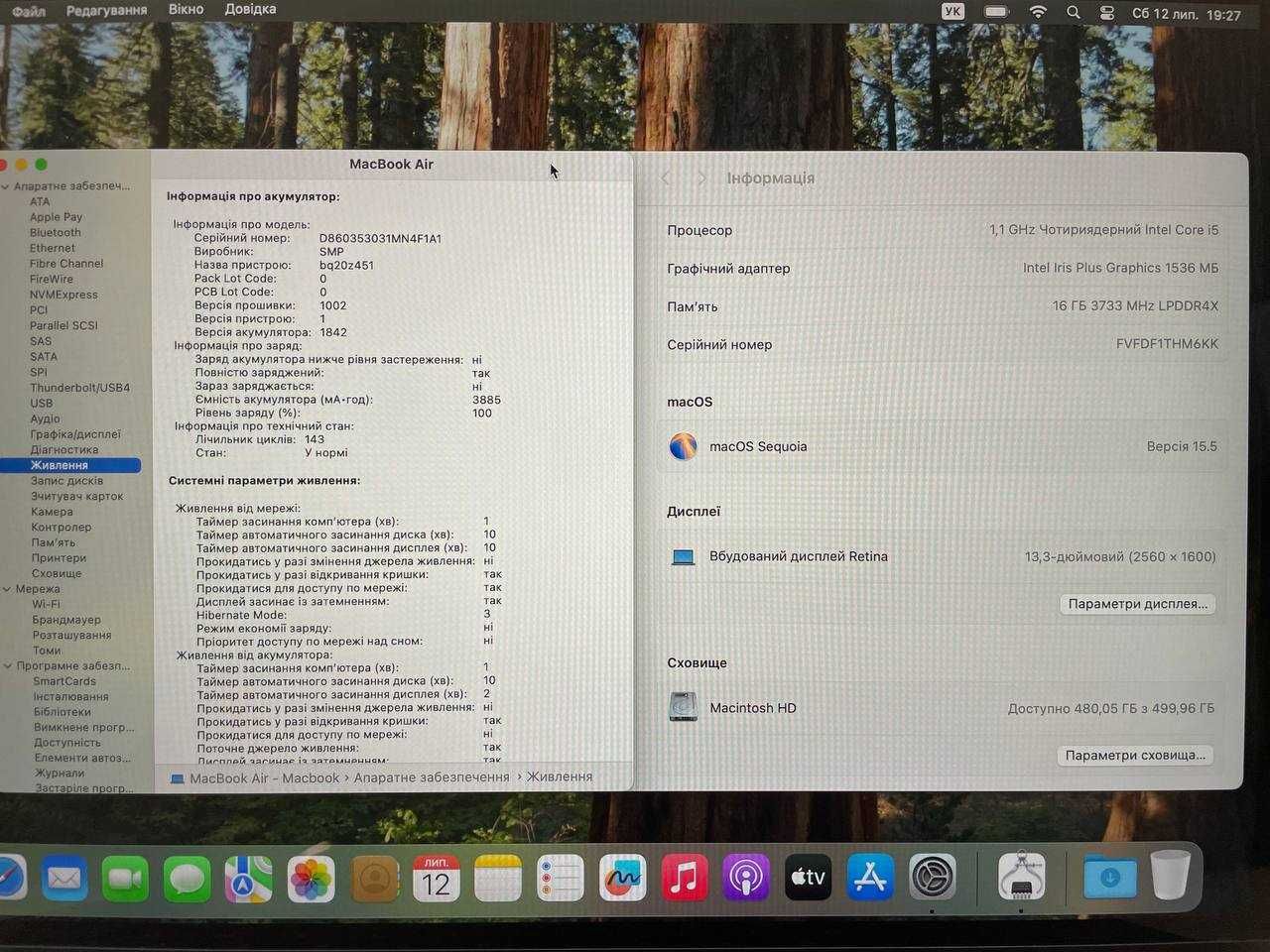Open the Довідка menu

[x=250, y=9]
